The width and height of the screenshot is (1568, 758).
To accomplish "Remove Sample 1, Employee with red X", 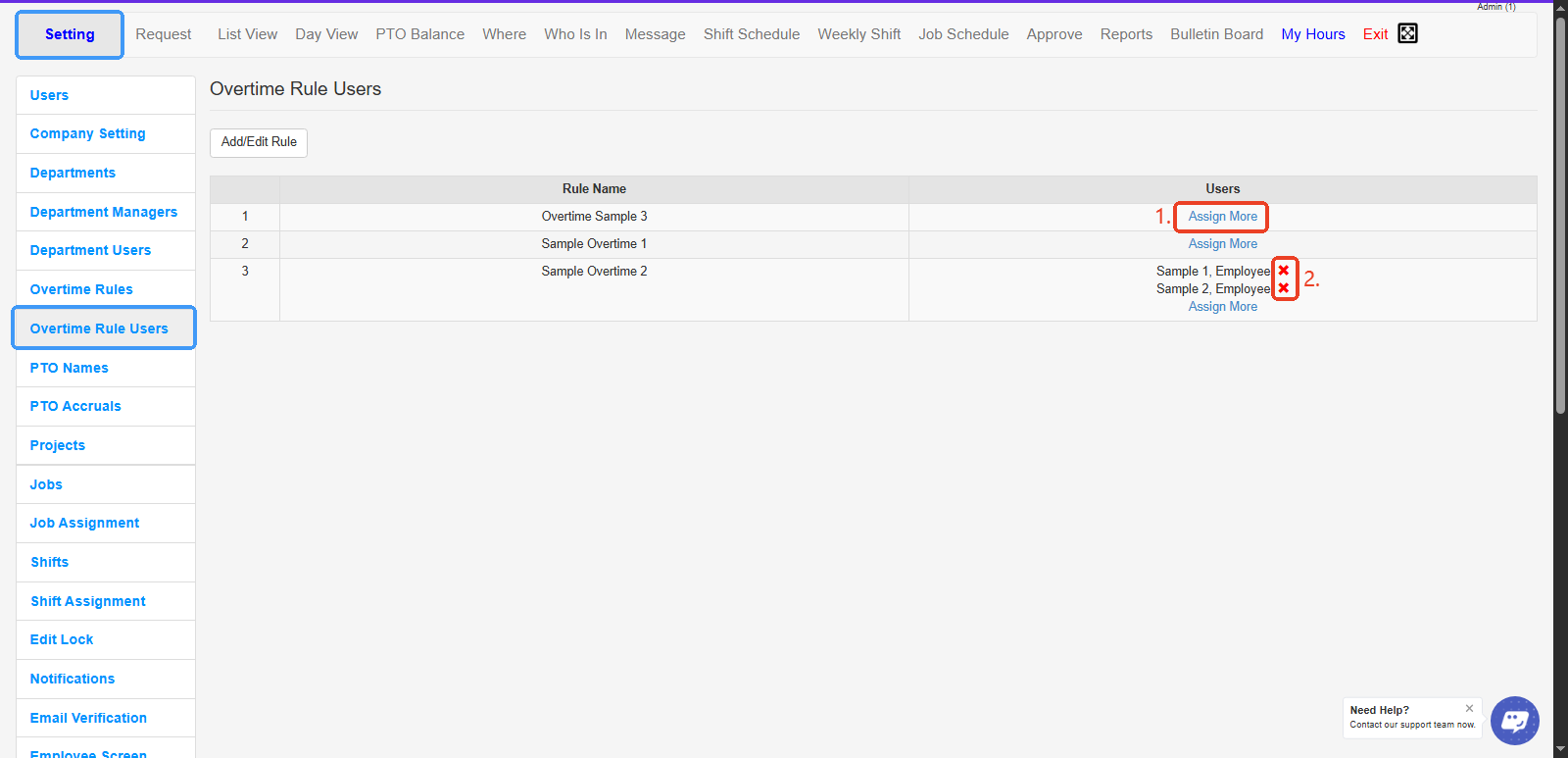I will 1284,271.
